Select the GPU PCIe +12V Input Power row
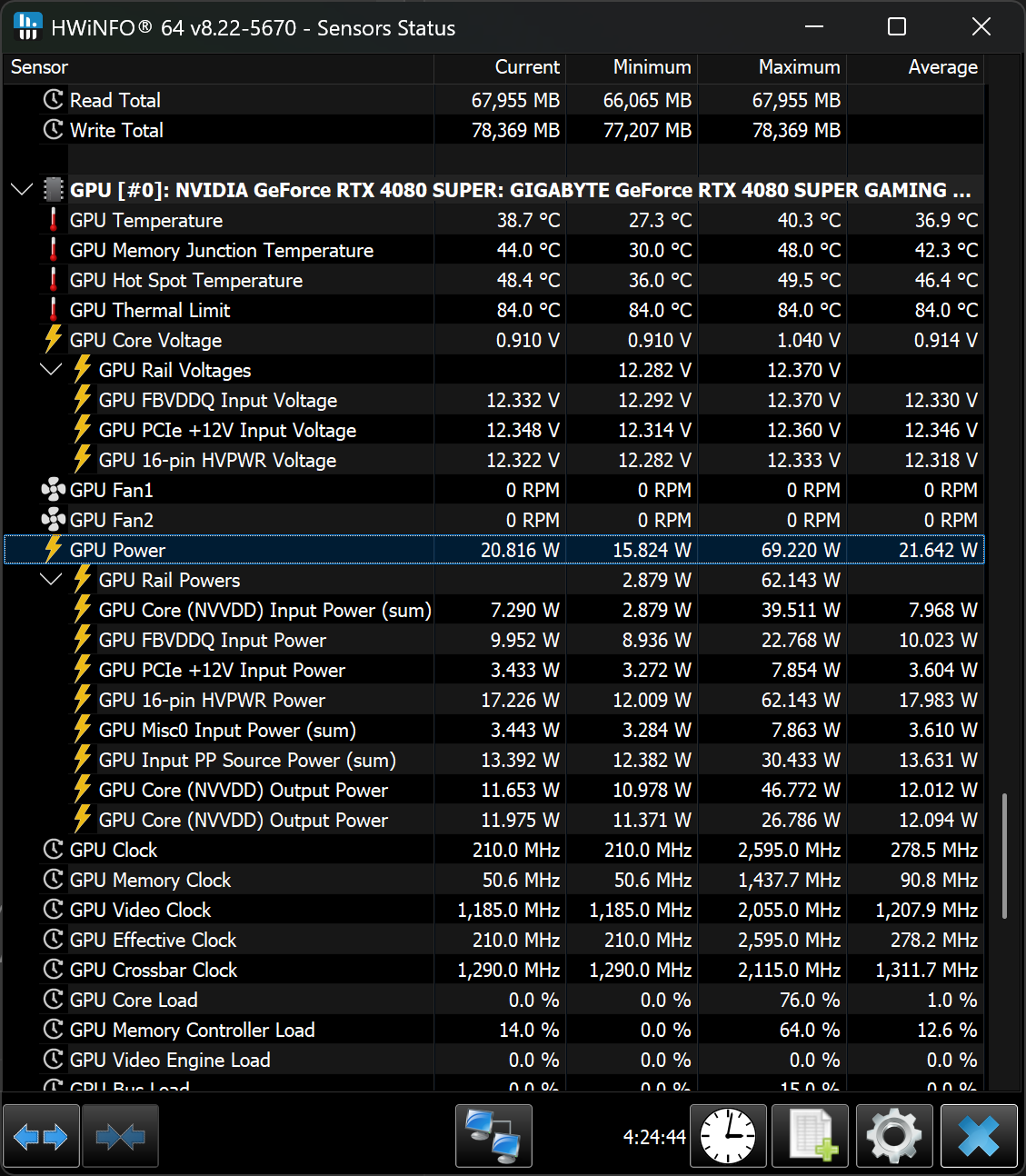 pos(493,670)
